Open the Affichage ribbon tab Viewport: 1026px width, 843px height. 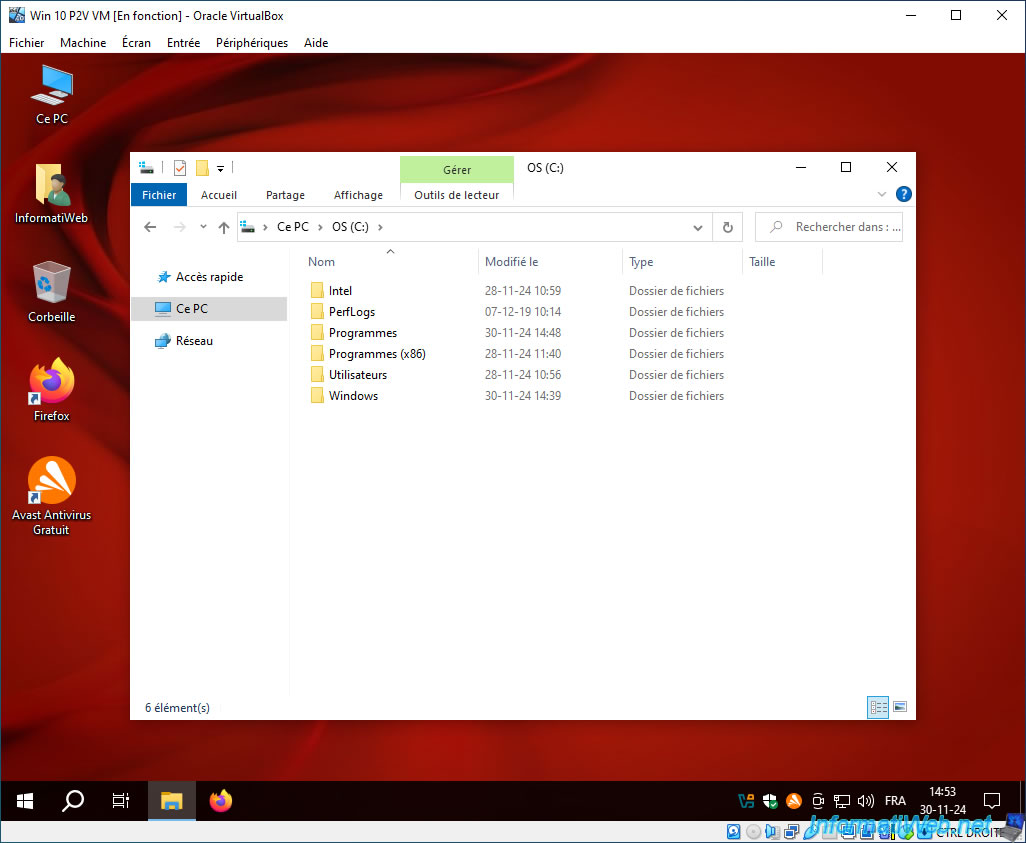[x=358, y=195]
